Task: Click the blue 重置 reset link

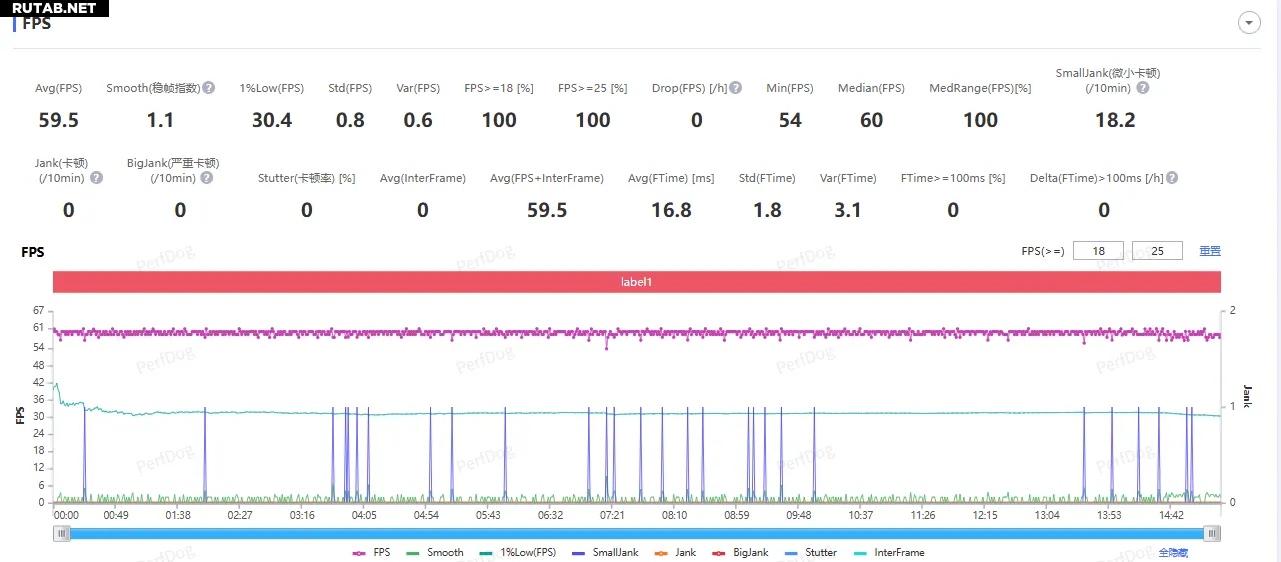Action: pyautogui.click(x=1210, y=251)
